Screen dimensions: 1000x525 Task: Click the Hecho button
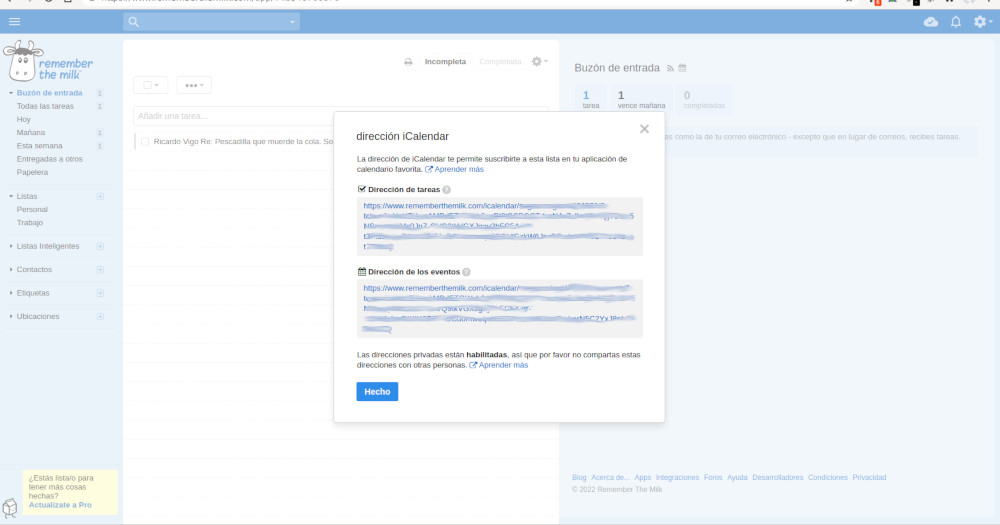[x=377, y=392]
